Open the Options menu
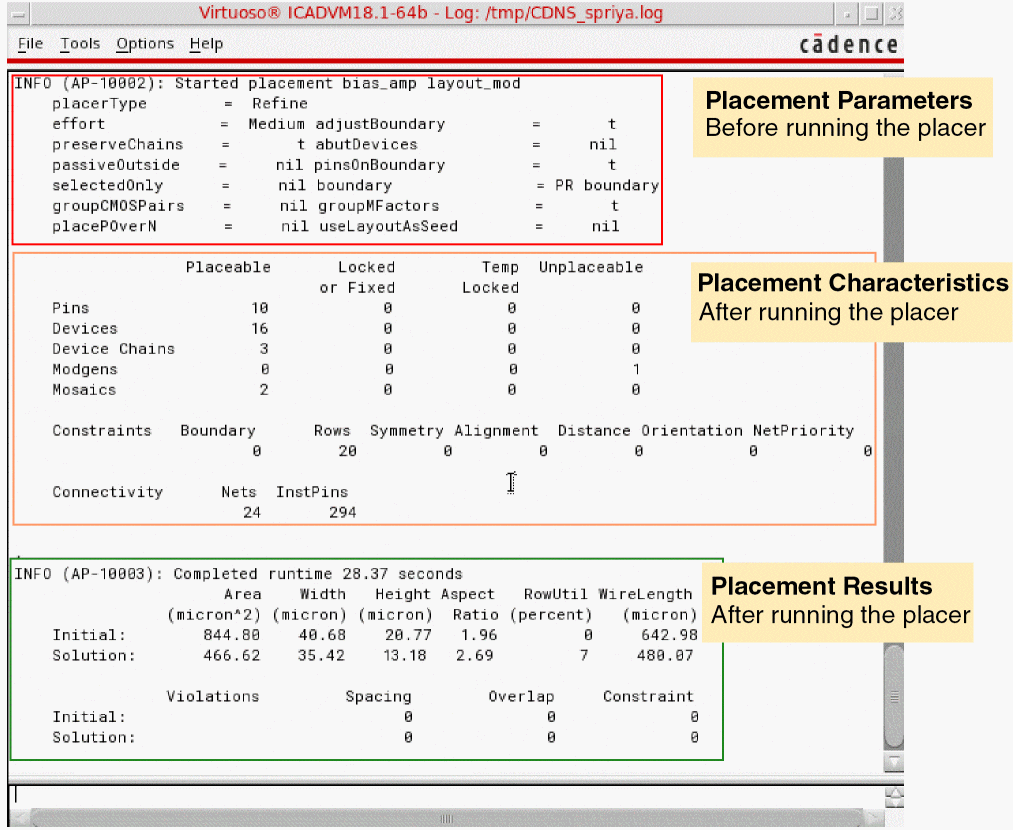This screenshot has width=1013, height=830. [145, 44]
